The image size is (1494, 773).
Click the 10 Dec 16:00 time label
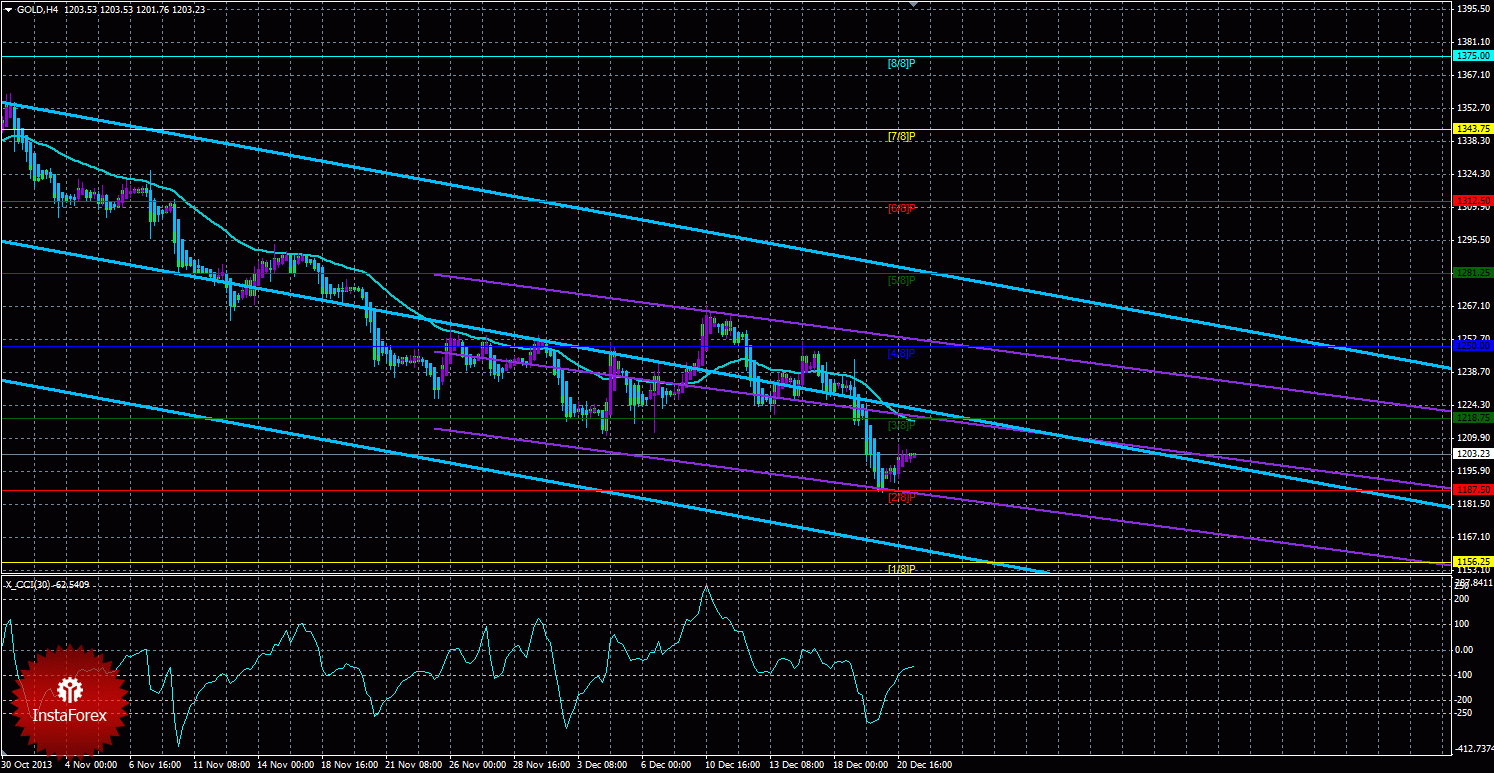[732, 765]
